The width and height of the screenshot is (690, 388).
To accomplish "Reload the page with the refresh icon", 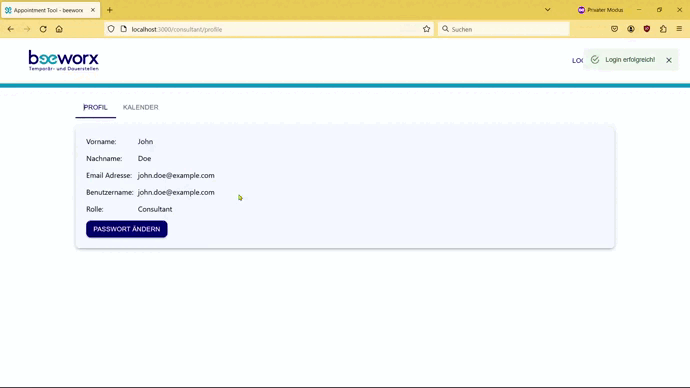I will (x=43, y=29).
